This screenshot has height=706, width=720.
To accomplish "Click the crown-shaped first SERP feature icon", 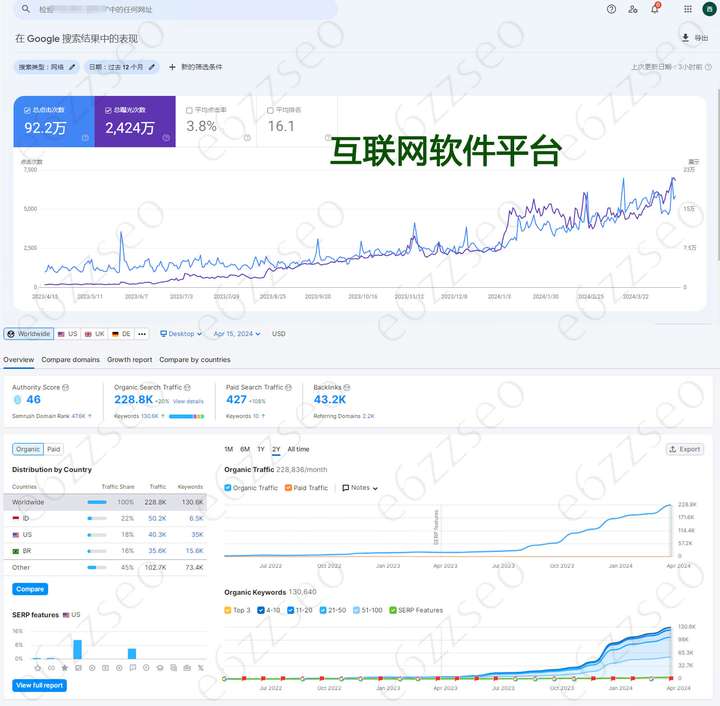I will coord(38,668).
